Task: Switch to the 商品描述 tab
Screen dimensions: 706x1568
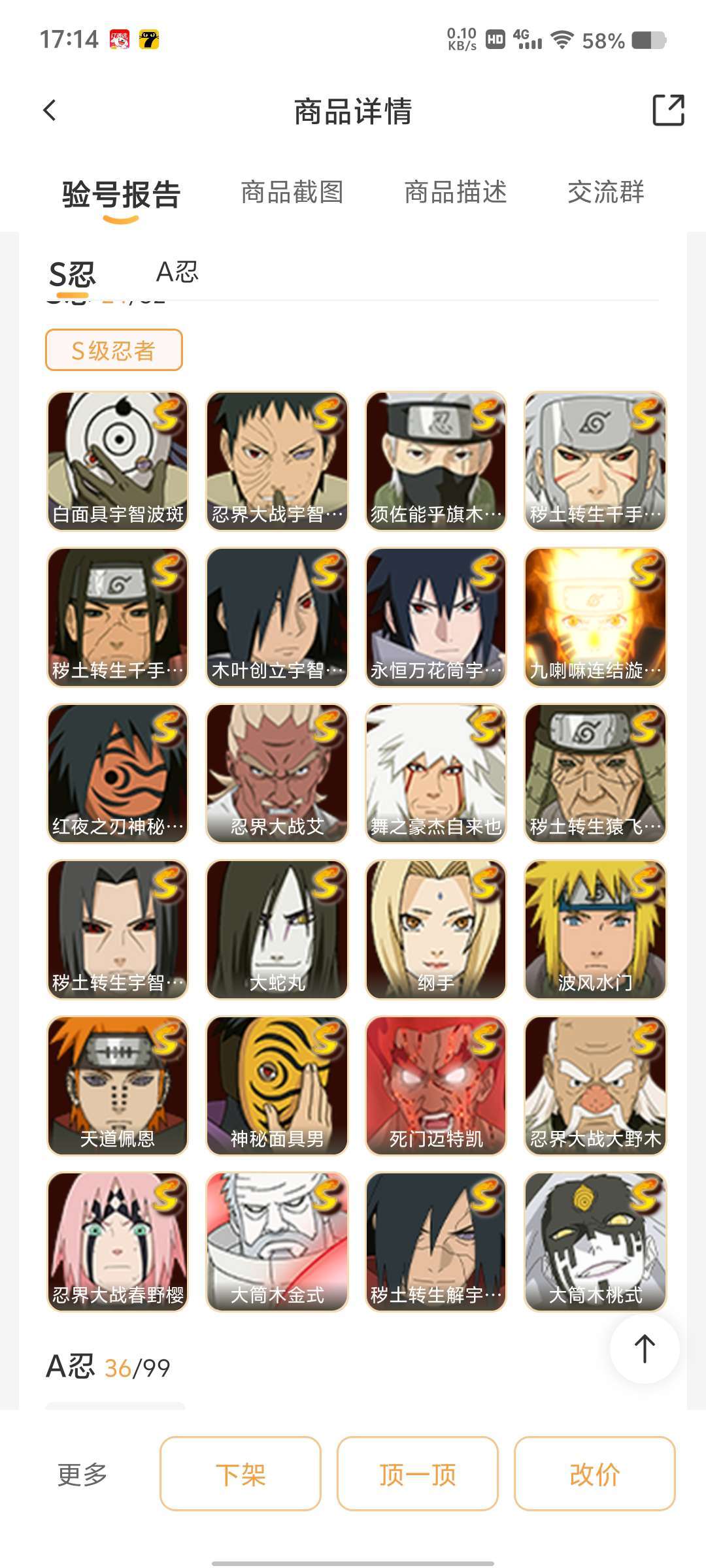Action: 456,193
